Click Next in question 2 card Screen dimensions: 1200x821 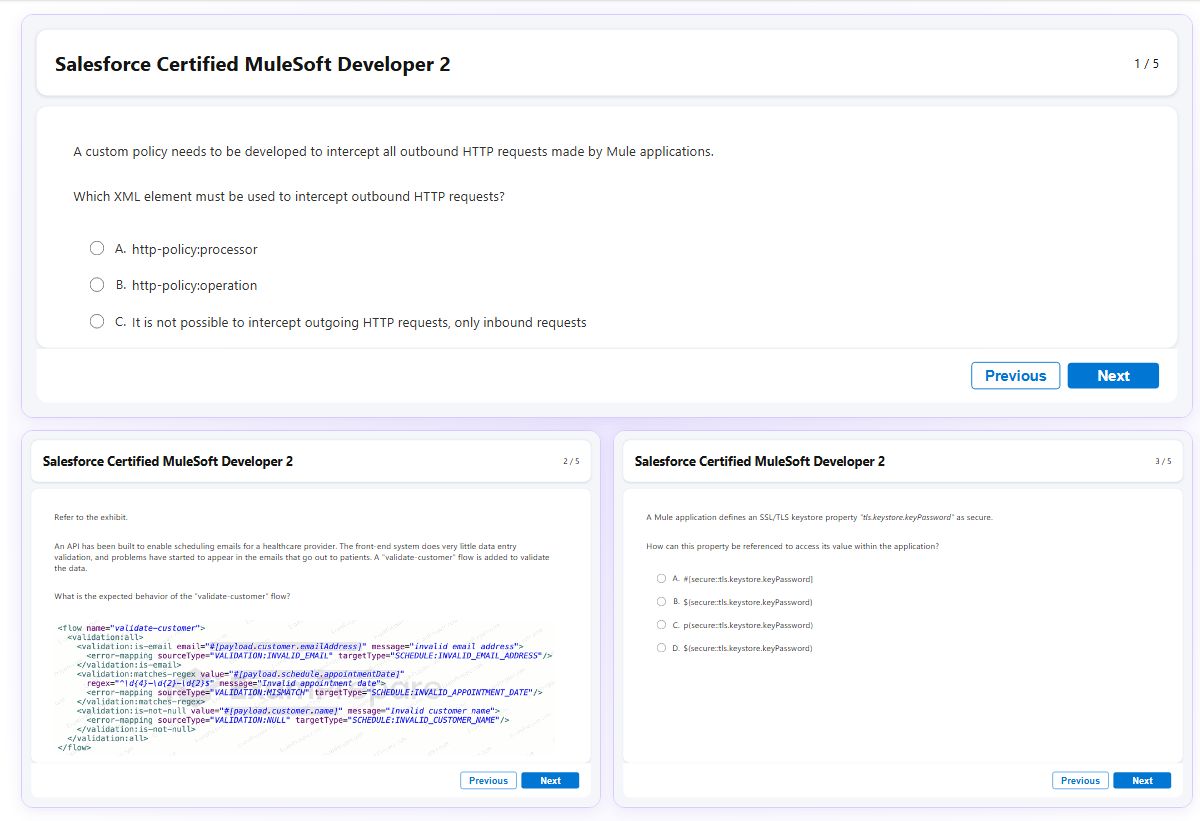[550, 780]
